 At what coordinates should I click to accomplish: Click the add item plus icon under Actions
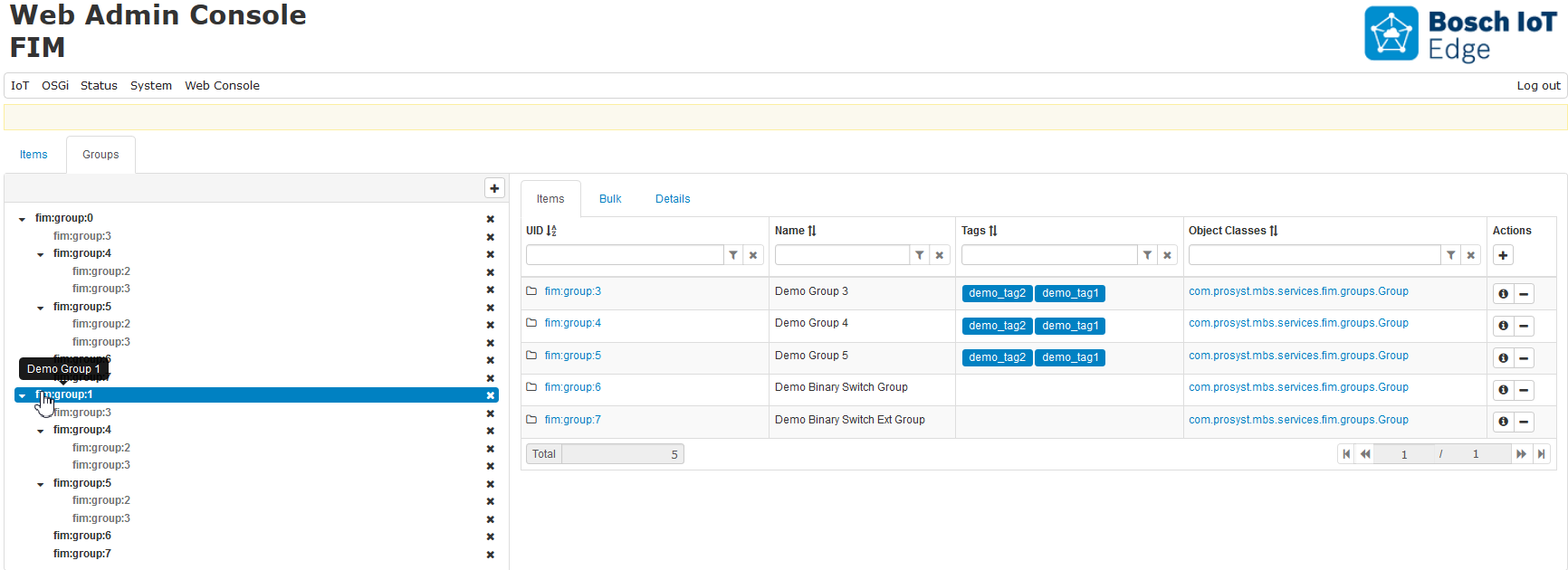[1503, 255]
